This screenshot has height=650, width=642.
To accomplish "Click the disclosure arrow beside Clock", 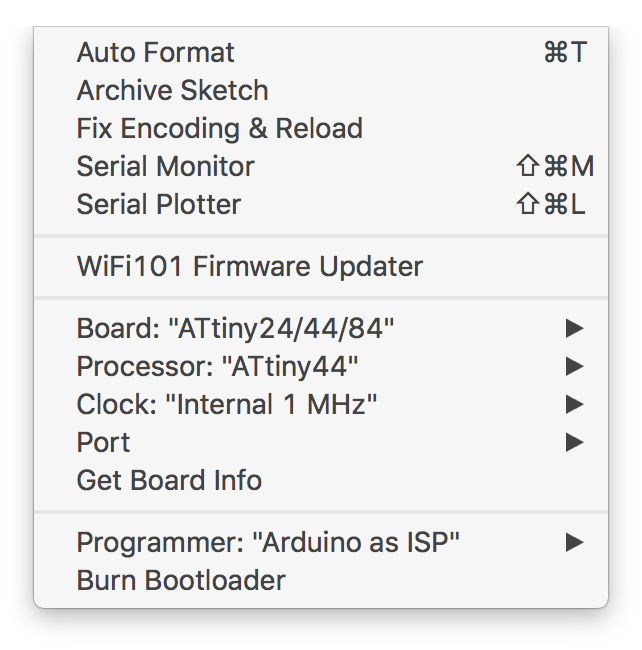I will [x=574, y=404].
